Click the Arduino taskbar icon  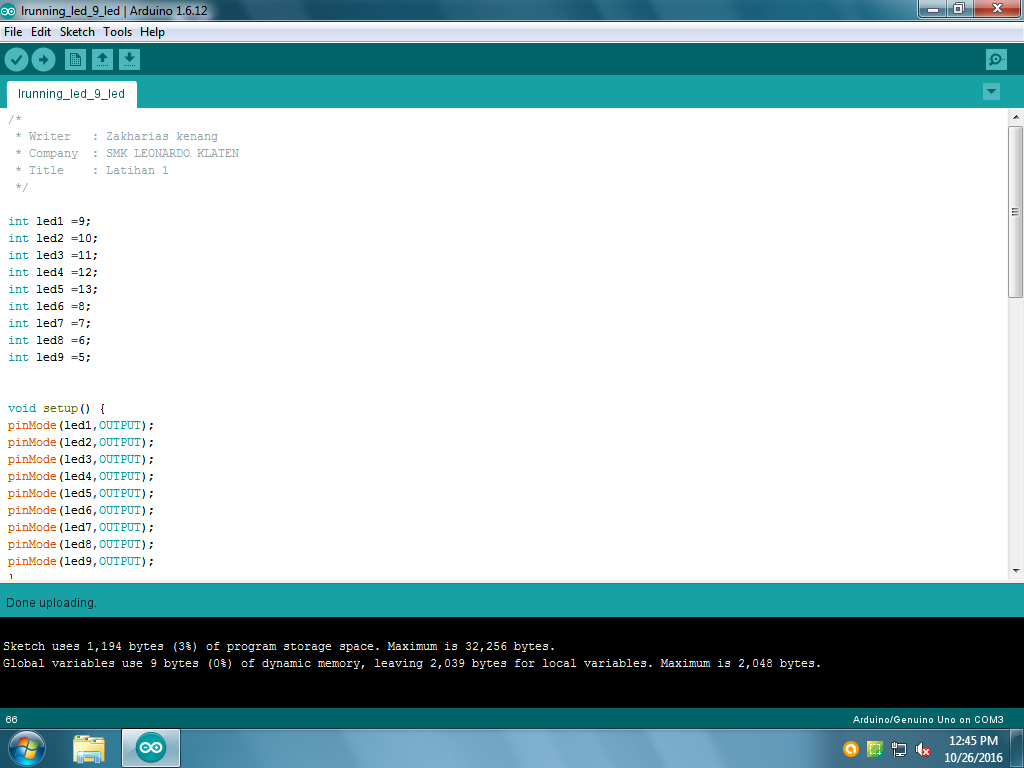[151, 748]
